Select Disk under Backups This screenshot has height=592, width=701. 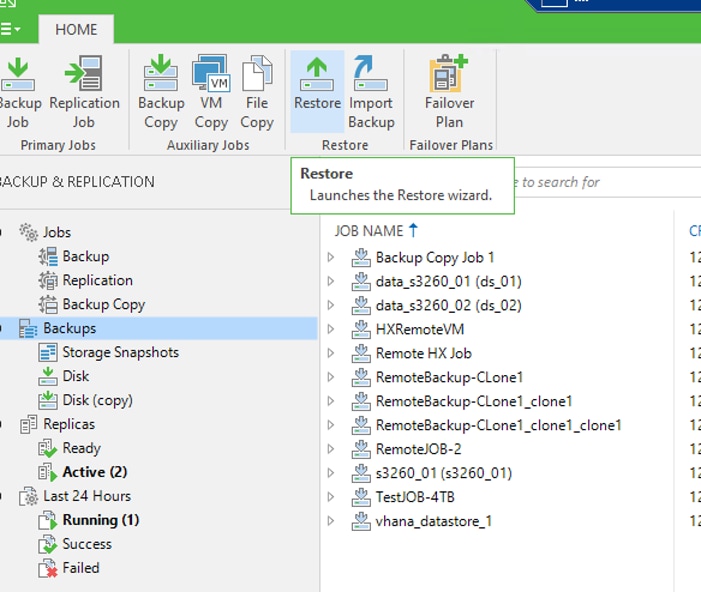(x=76, y=376)
